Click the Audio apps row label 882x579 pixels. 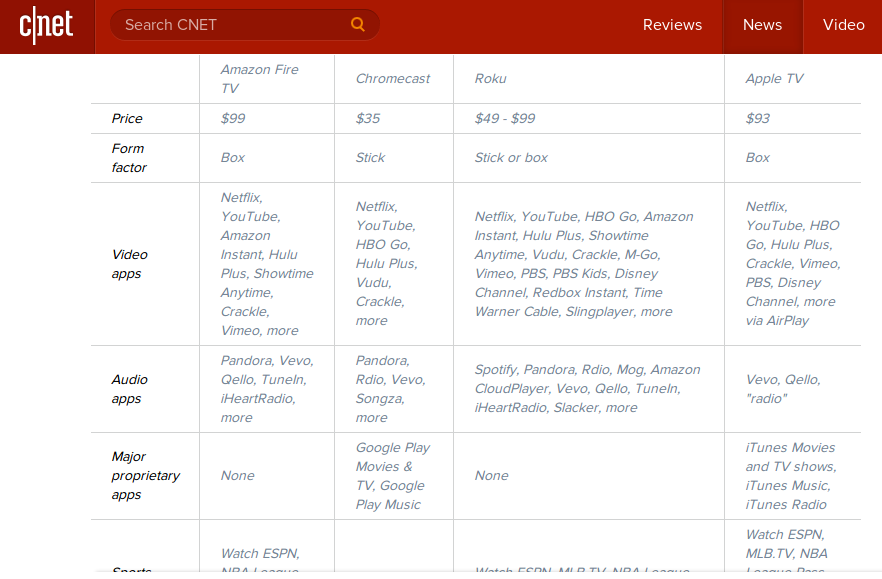tap(129, 389)
